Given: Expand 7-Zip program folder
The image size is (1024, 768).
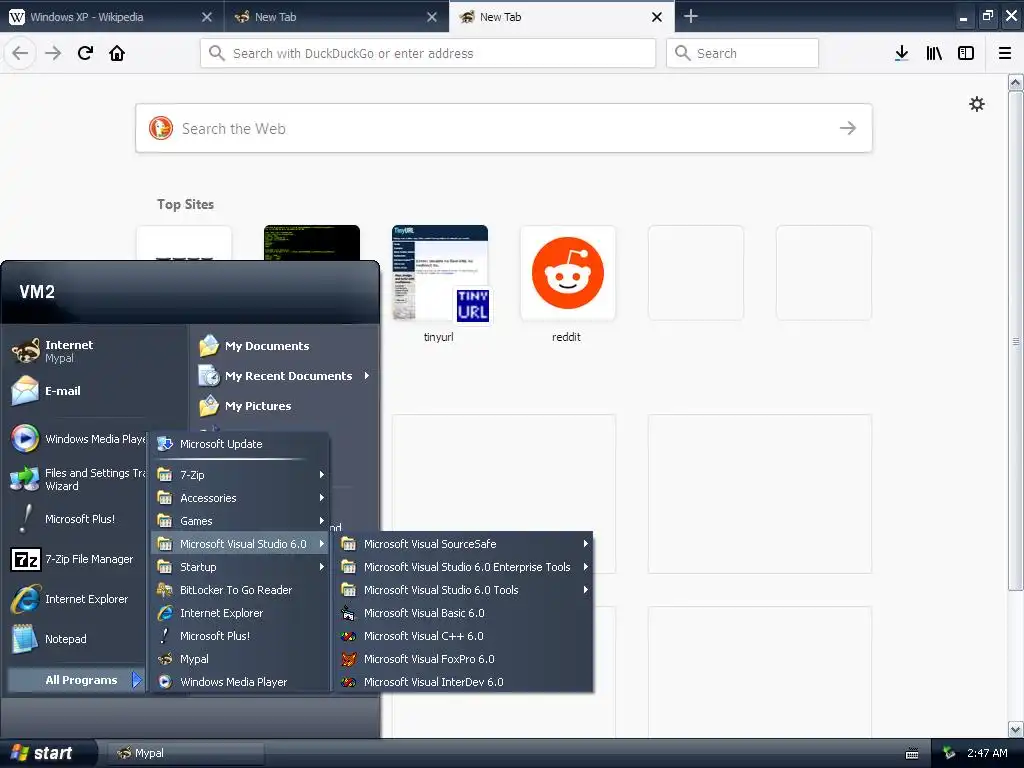Looking at the screenshot, I should [x=240, y=475].
